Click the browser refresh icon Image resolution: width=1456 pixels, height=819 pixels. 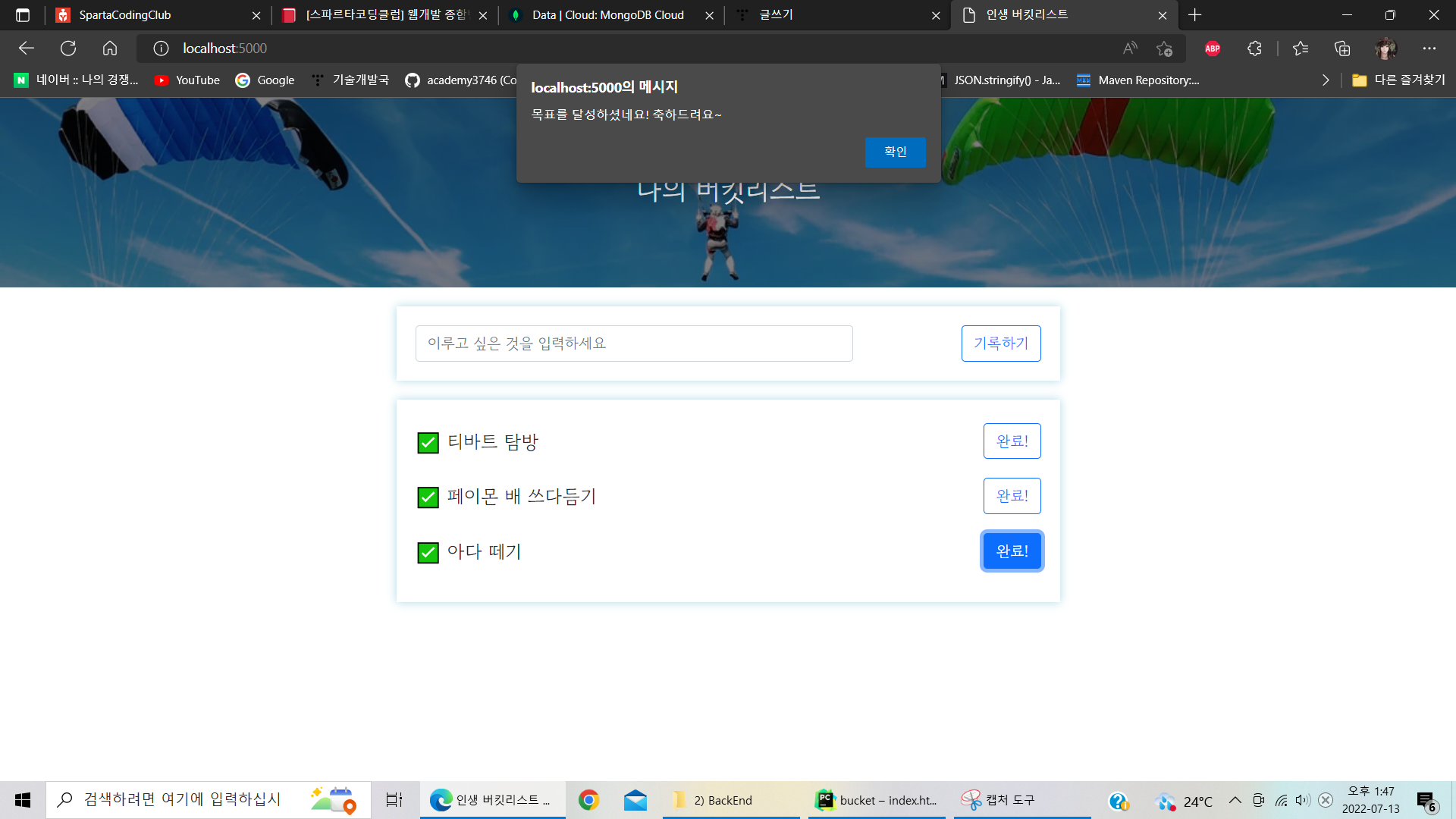click(x=68, y=49)
